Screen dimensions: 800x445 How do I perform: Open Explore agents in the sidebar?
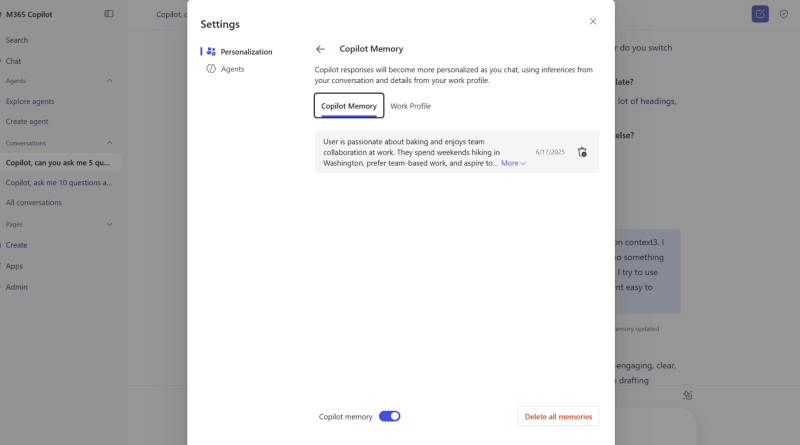pos(30,101)
